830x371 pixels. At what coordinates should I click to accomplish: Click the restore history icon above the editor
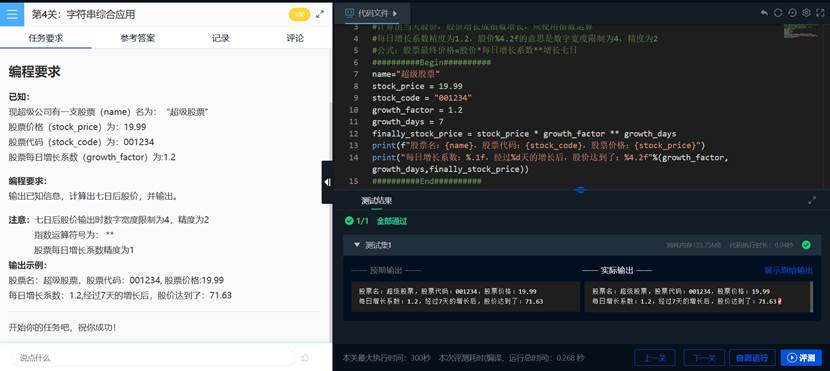[x=792, y=13]
